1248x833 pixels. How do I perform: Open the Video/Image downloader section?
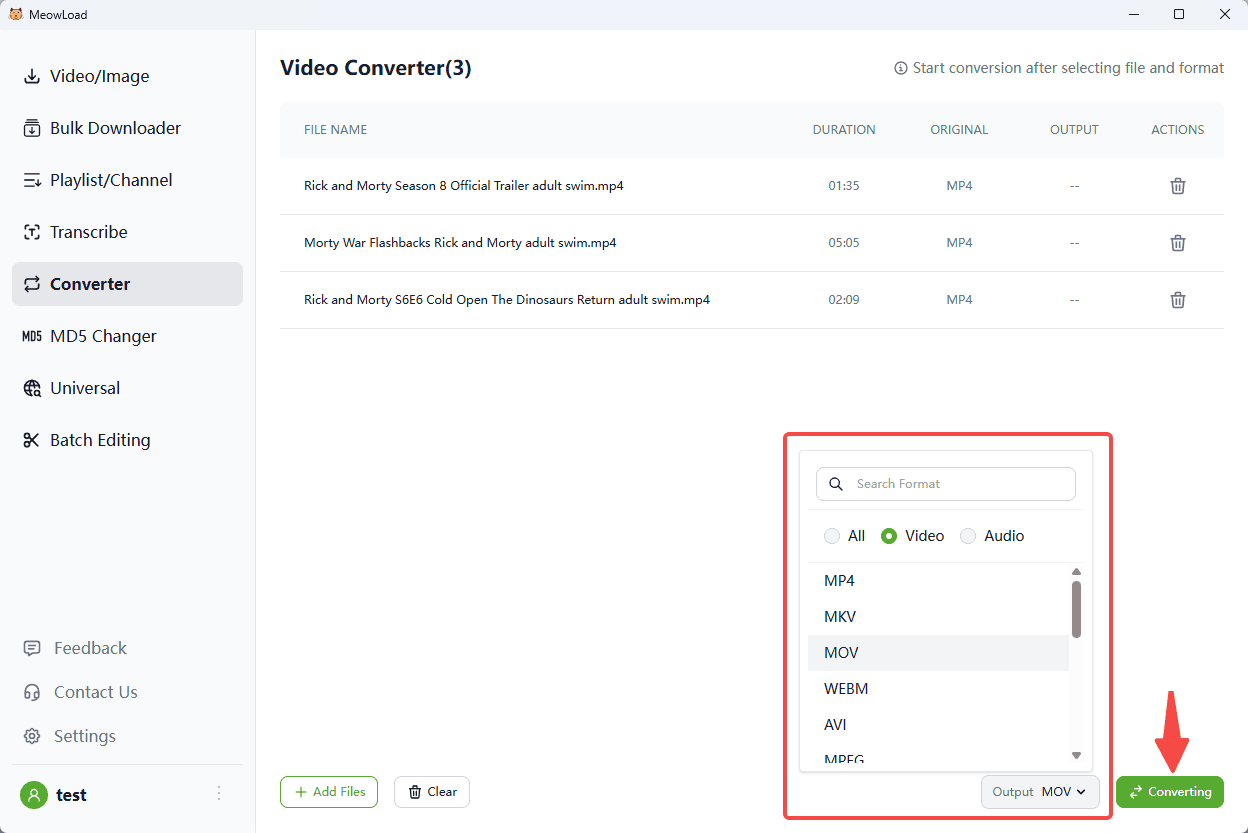(99, 76)
